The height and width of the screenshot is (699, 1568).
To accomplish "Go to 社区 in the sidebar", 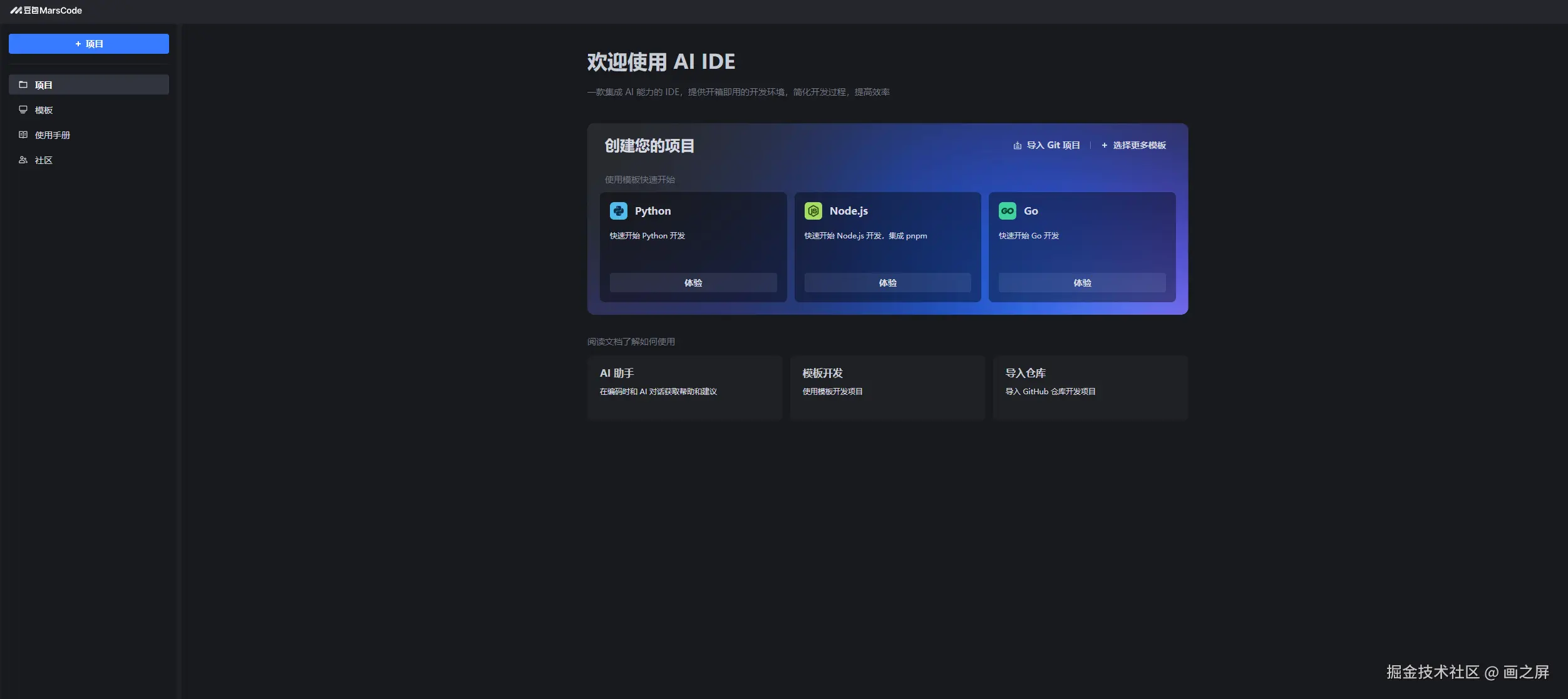I will [x=44, y=160].
